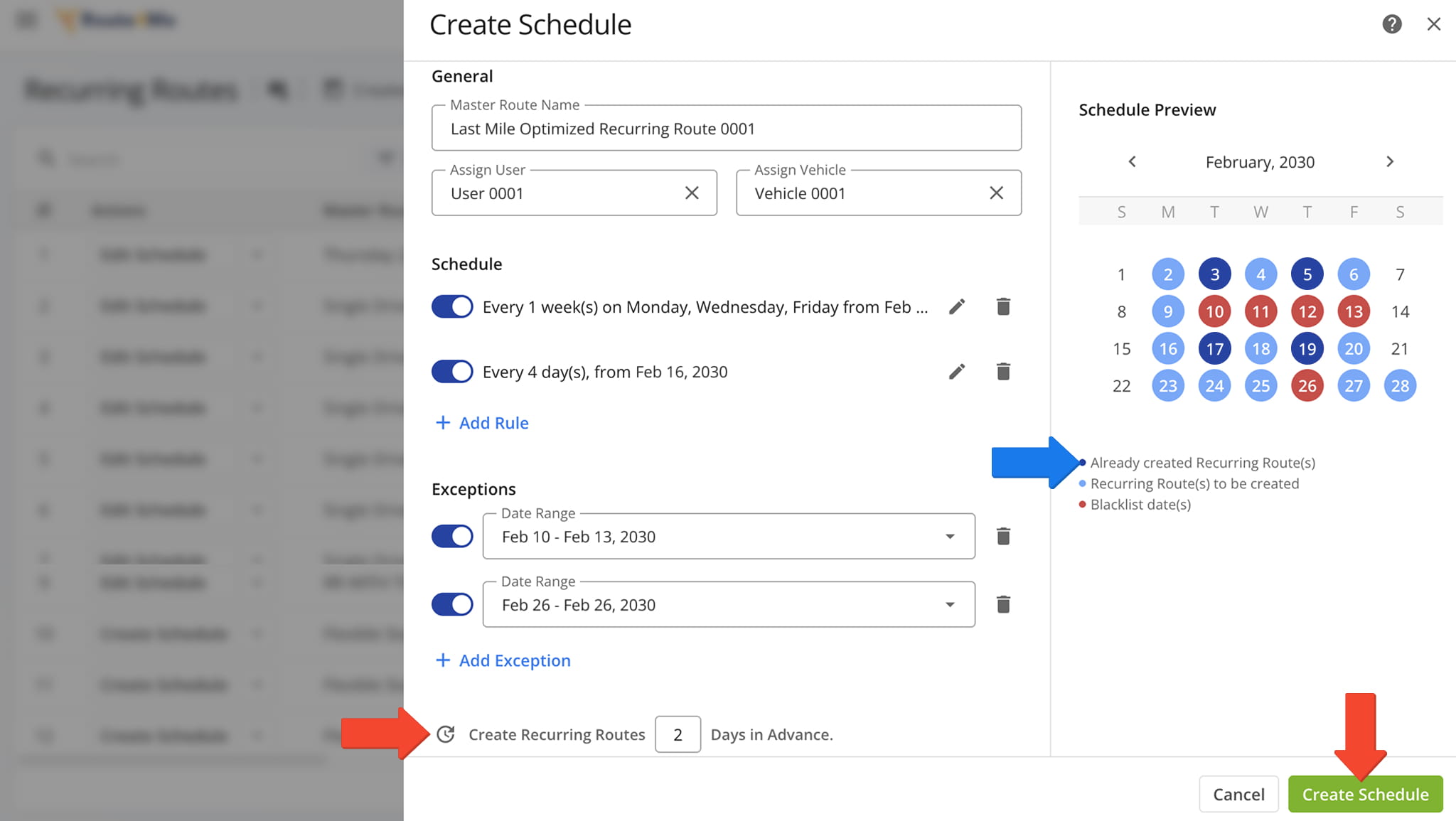The width and height of the screenshot is (1456, 821).
Task: Clear the assigned Vehicle 0001
Action: tap(995, 193)
